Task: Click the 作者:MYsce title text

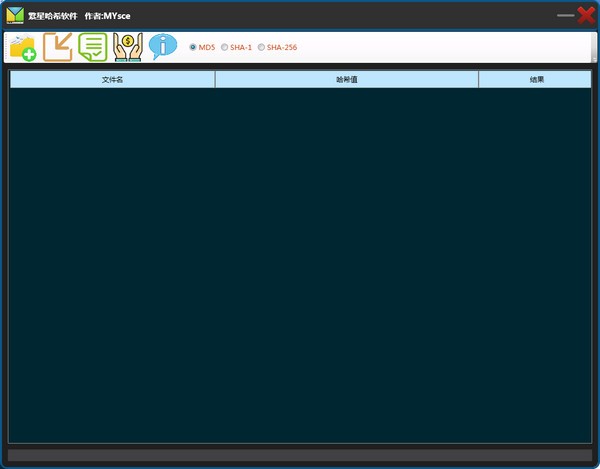Action: [108, 16]
